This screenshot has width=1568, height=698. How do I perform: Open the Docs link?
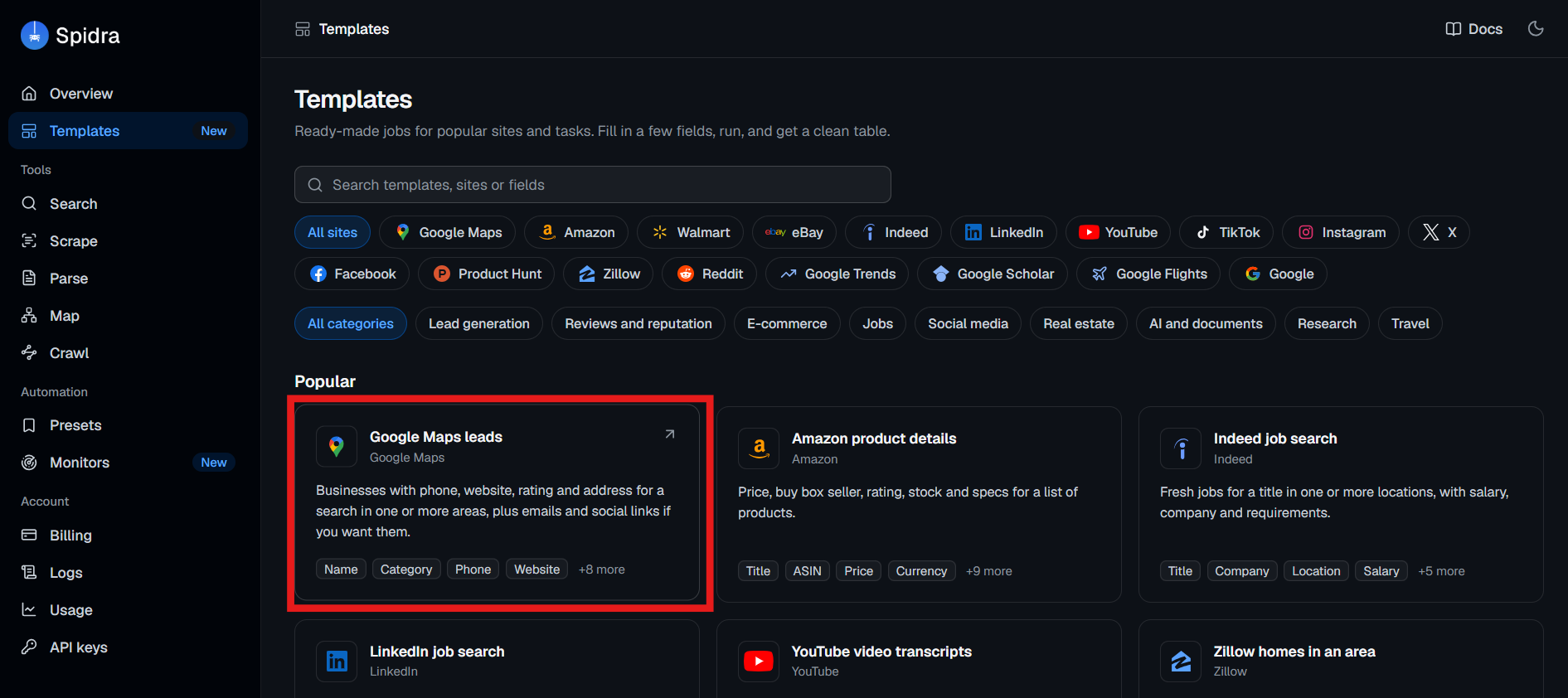pos(1474,29)
